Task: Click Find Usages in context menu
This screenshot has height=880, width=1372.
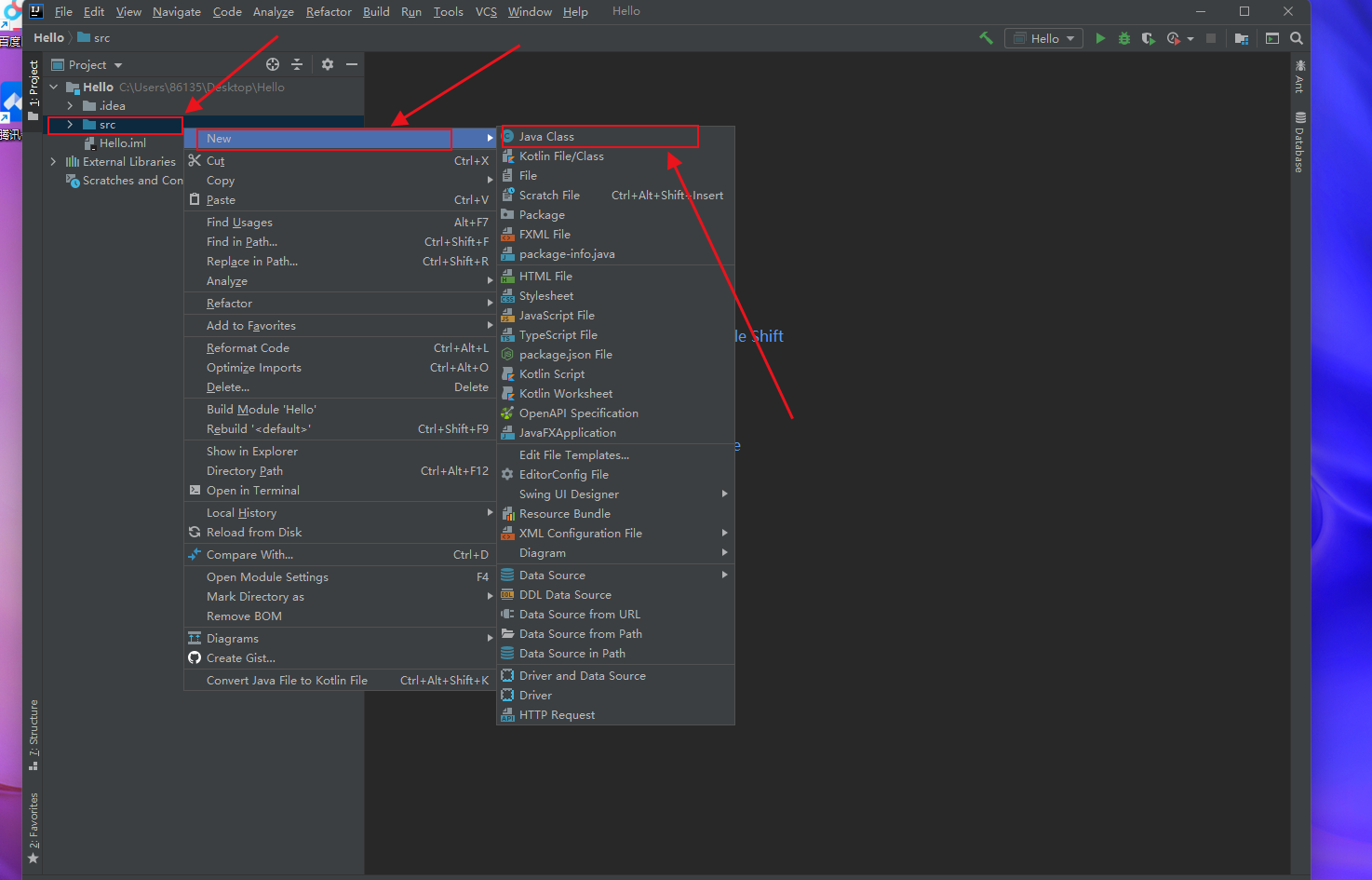Action: (340, 223)
